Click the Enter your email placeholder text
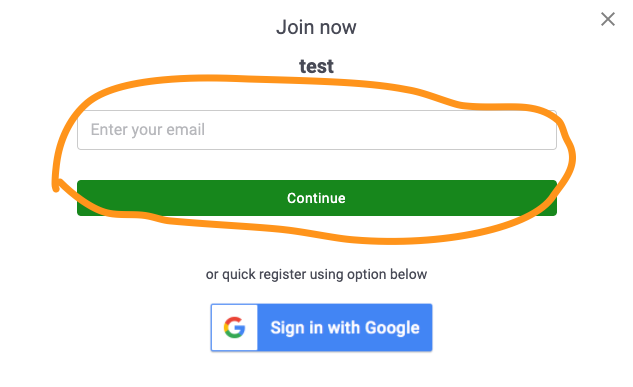633x387 pixels. (148, 130)
